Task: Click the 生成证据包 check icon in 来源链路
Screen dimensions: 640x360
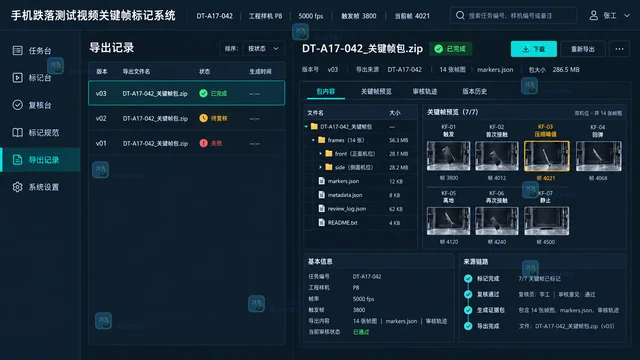Action: point(468,310)
